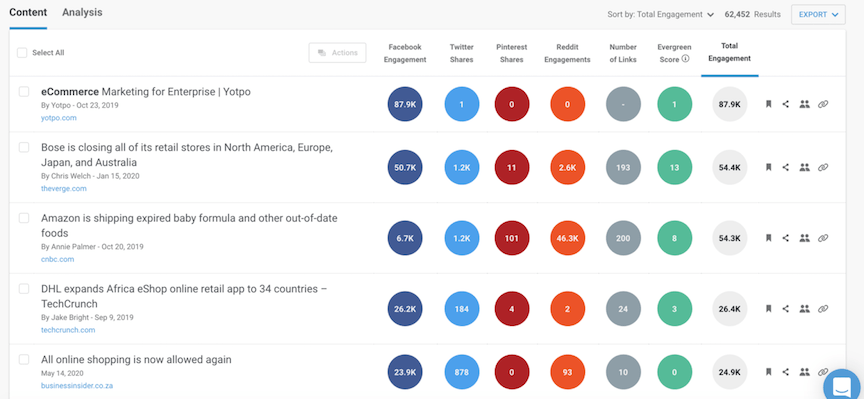Check the Amazon expired baby formula row checkbox
The height and width of the screenshot is (399, 864).
(24, 218)
